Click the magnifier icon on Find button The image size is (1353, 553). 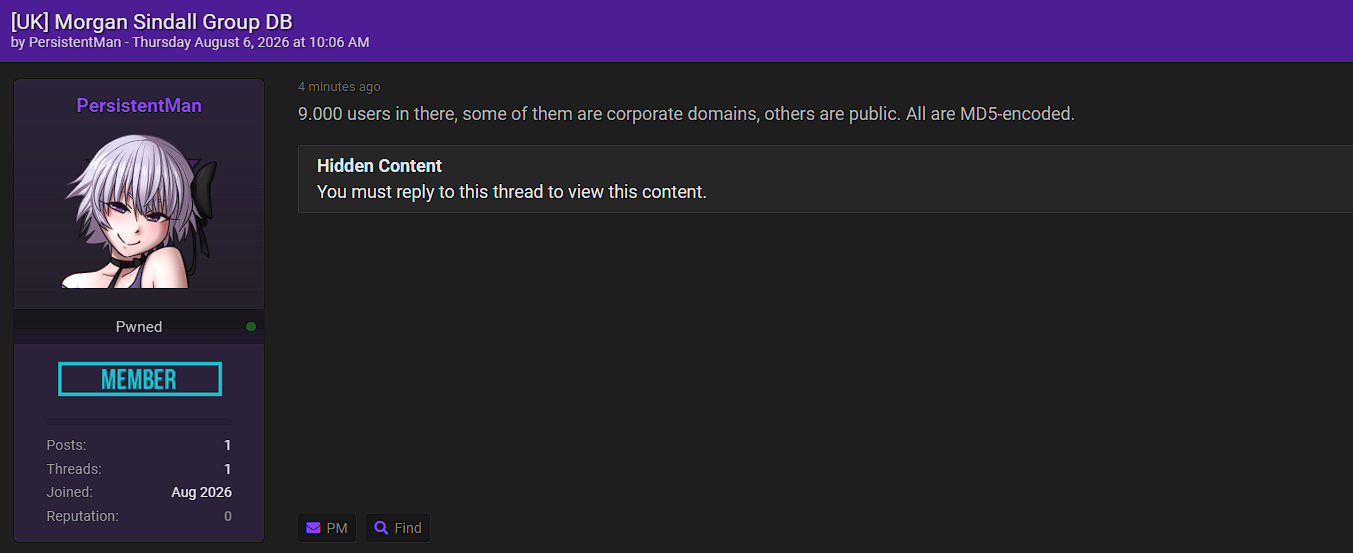pos(381,528)
